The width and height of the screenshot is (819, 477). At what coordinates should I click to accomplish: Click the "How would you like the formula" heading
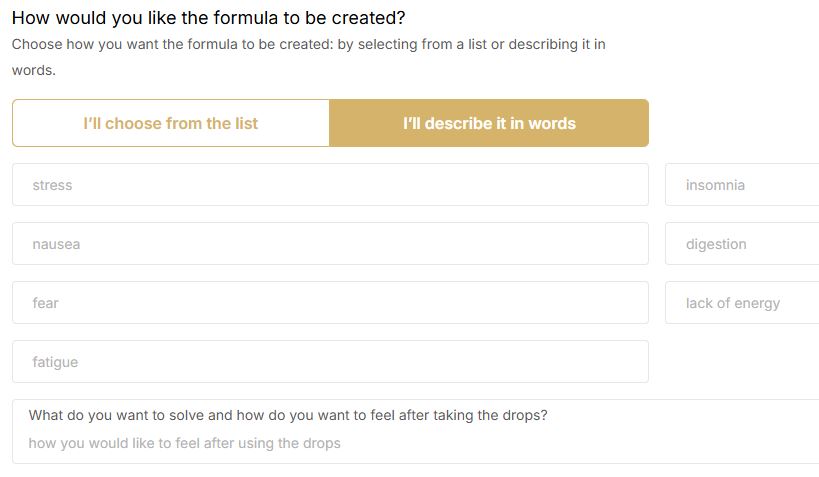pos(208,18)
